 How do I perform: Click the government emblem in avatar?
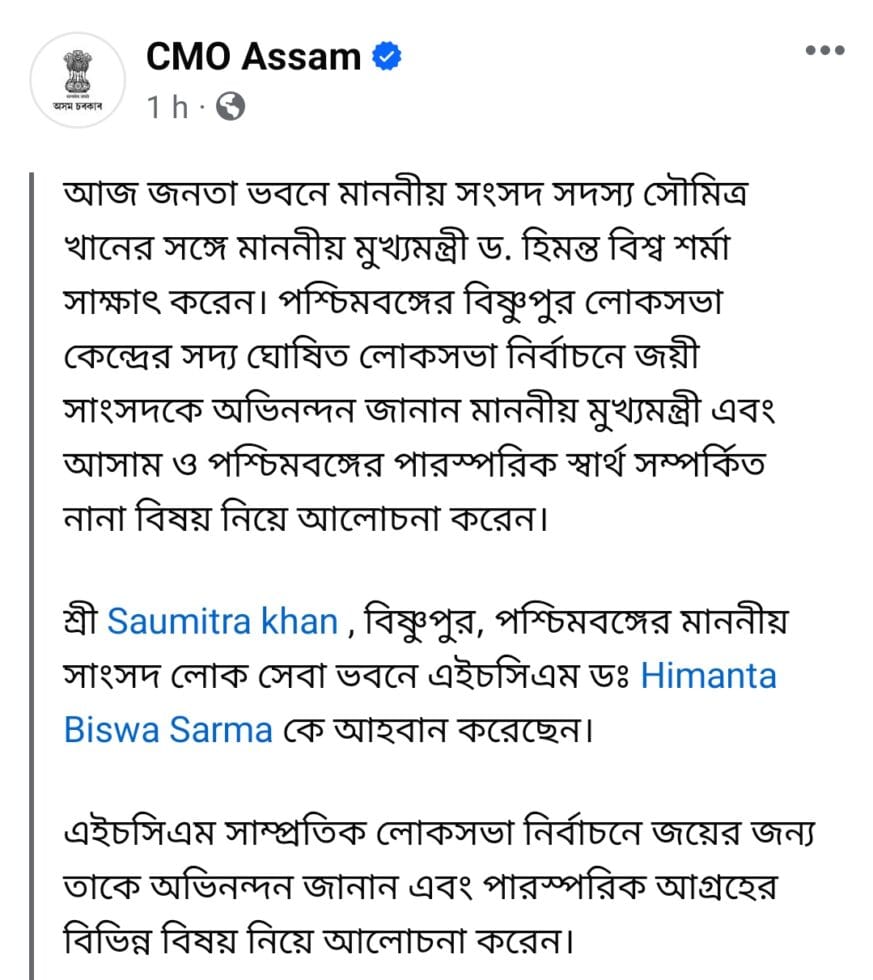coord(78,72)
